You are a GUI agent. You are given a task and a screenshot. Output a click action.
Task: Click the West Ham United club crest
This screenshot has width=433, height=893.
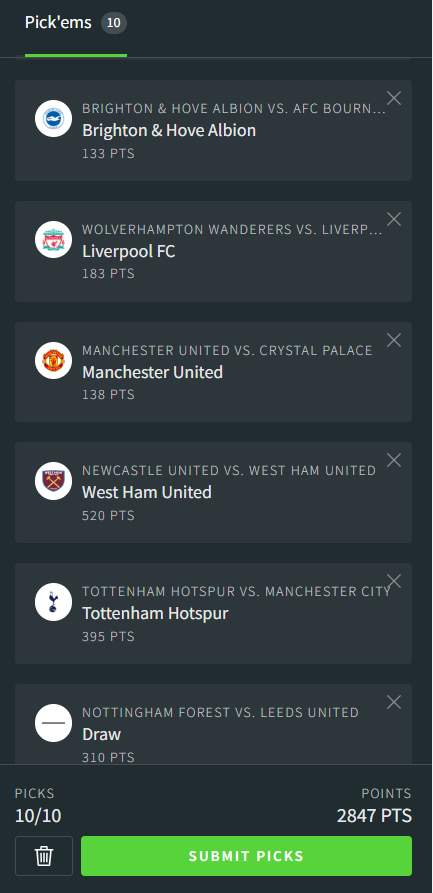click(x=54, y=481)
